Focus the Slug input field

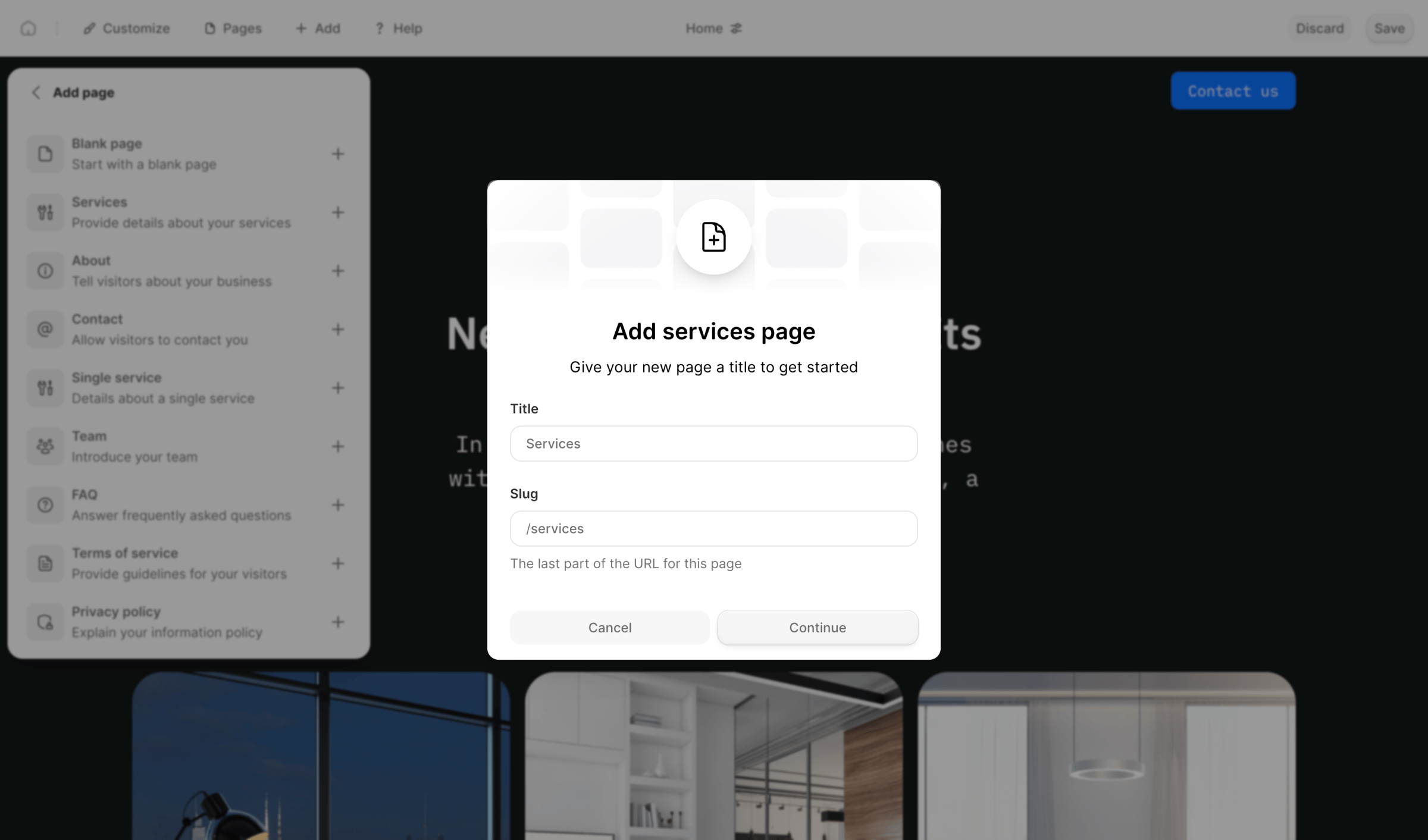713,528
